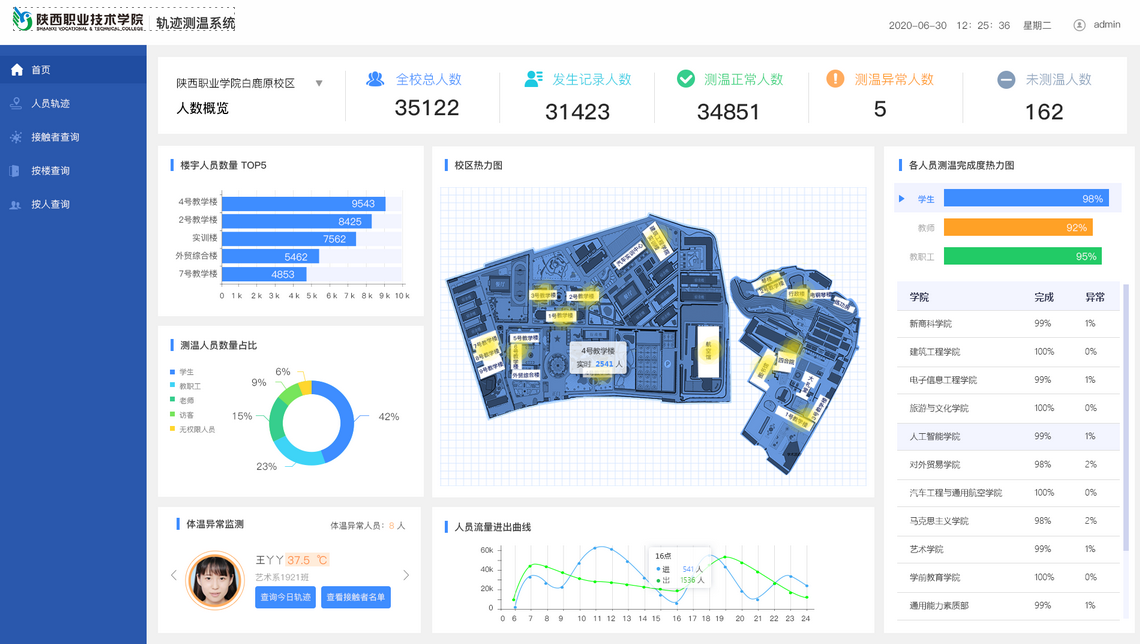Hide 无权限人员 series via legend
The image size is (1140, 644).
(x=196, y=429)
